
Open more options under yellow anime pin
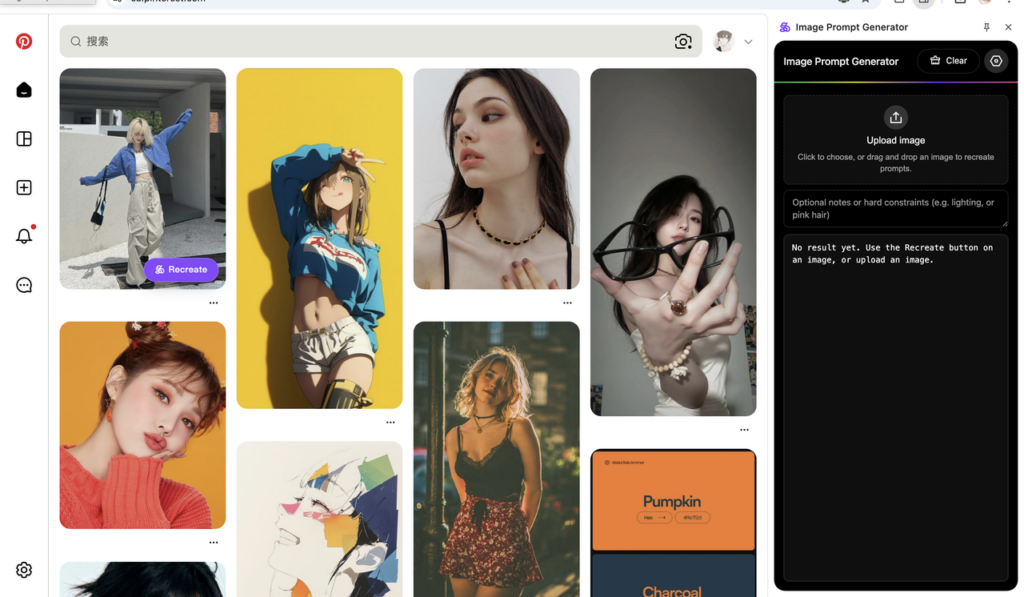point(391,423)
